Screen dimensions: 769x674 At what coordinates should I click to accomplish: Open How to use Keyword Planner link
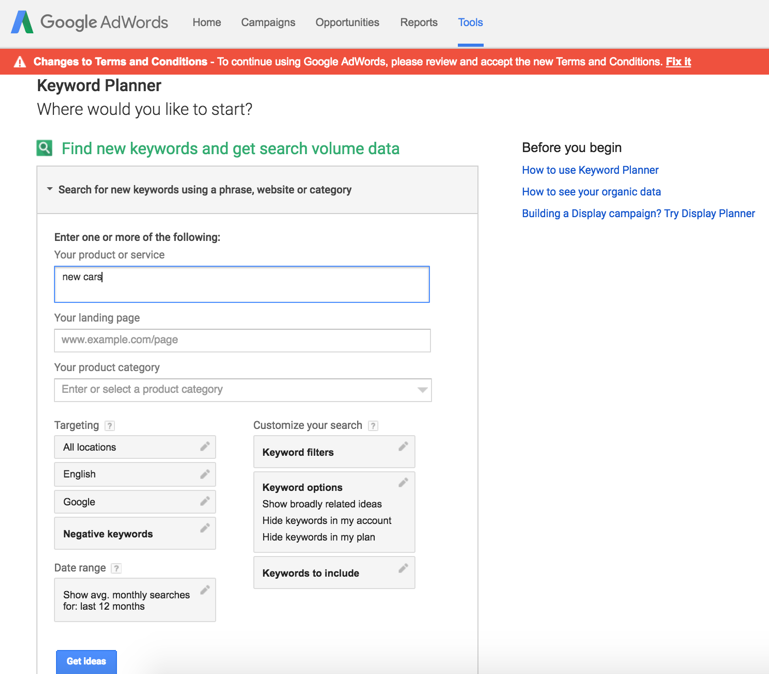[590, 170]
